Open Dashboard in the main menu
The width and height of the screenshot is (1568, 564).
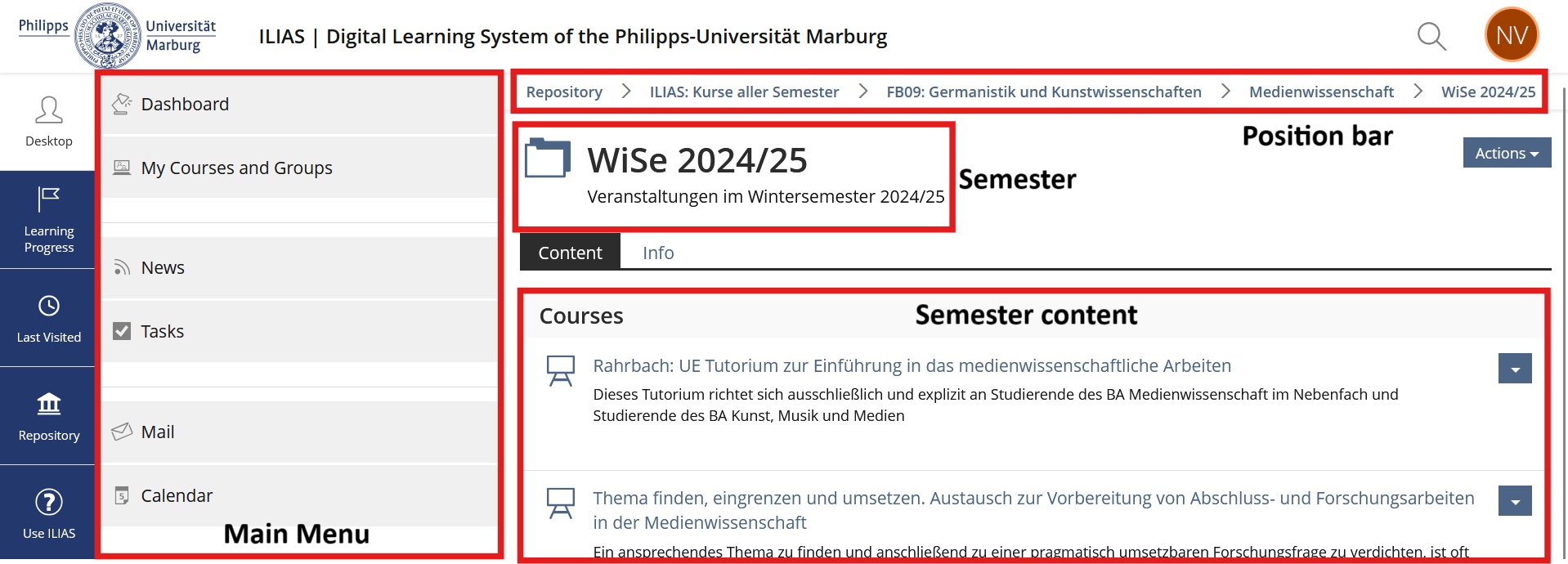(x=185, y=104)
